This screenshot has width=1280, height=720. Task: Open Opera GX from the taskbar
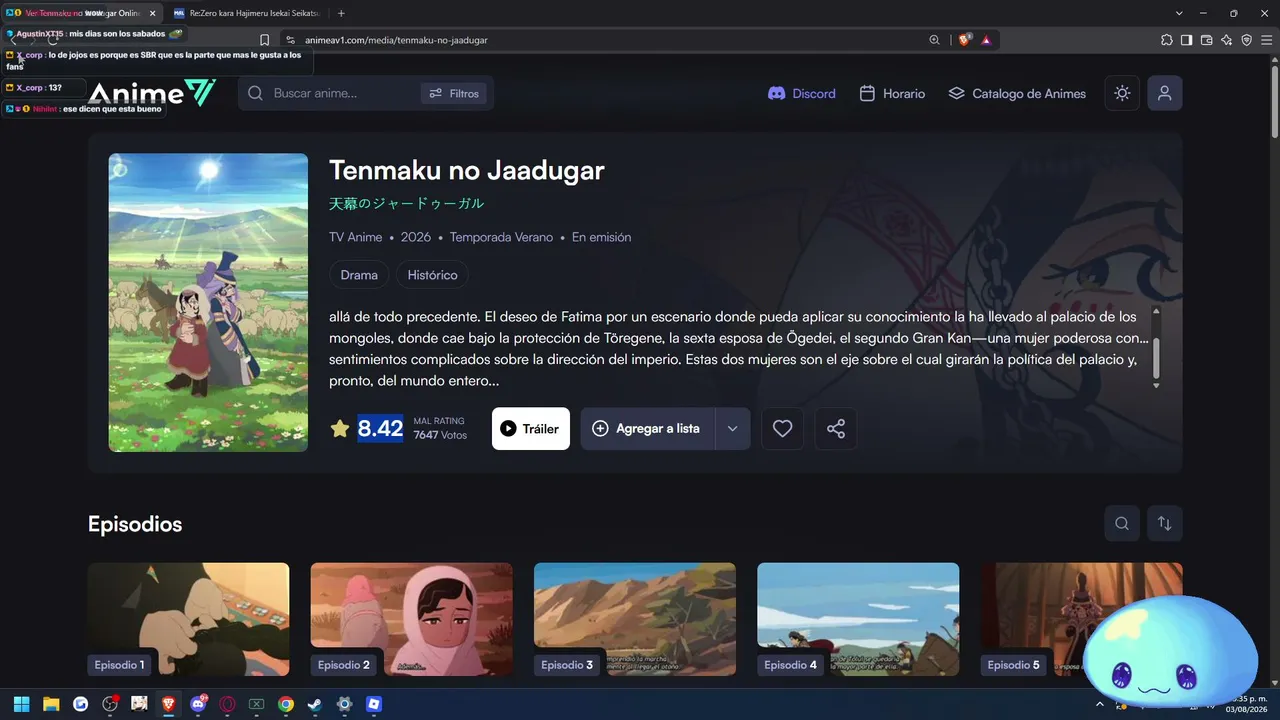coord(227,704)
